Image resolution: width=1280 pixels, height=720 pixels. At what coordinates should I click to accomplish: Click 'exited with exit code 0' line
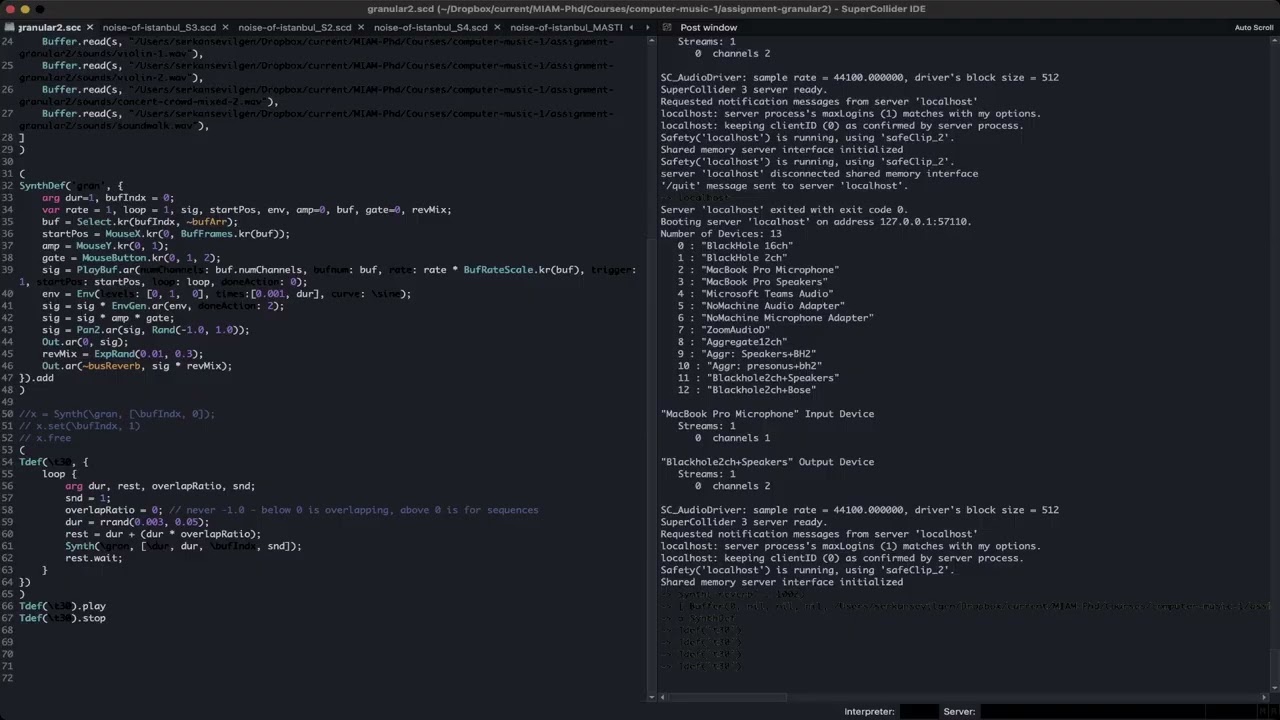[x=784, y=210]
